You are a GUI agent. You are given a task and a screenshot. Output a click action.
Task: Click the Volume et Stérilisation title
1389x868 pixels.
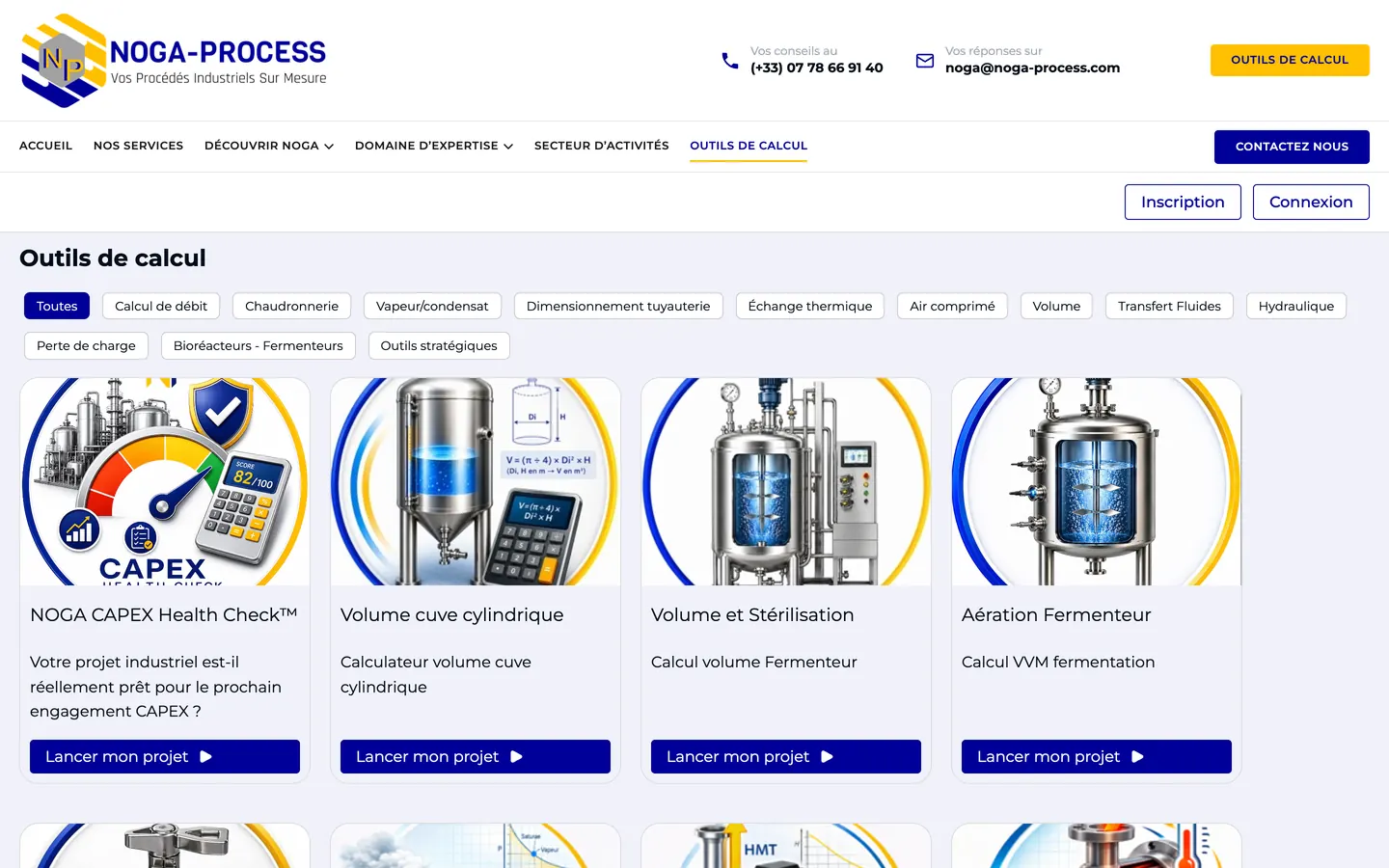[x=752, y=615]
